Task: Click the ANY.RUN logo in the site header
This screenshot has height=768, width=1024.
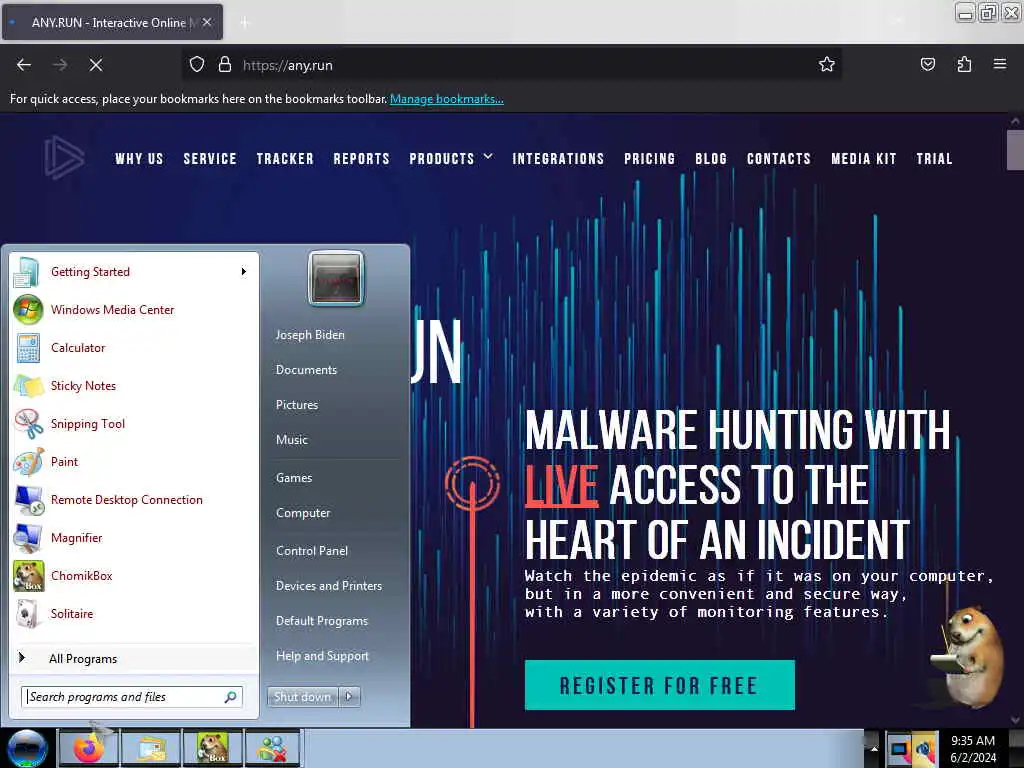Action: pyautogui.click(x=64, y=157)
